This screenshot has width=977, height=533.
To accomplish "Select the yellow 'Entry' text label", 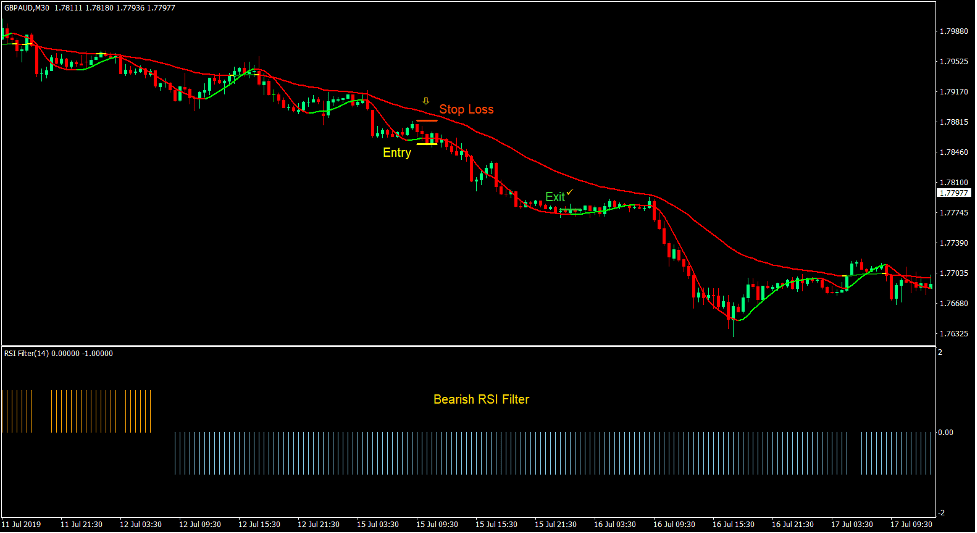I will click(397, 153).
